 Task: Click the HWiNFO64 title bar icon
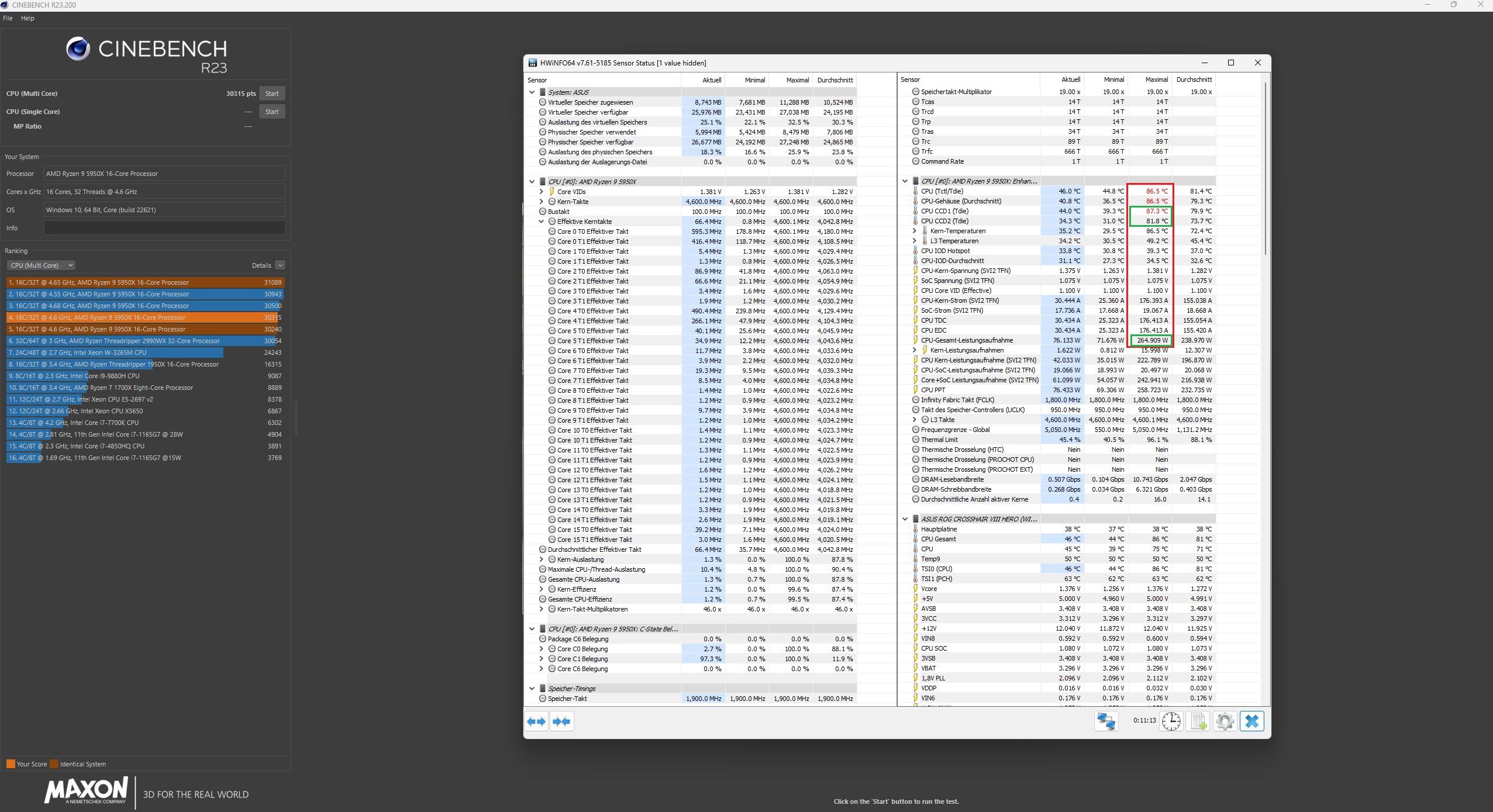(533, 63)
